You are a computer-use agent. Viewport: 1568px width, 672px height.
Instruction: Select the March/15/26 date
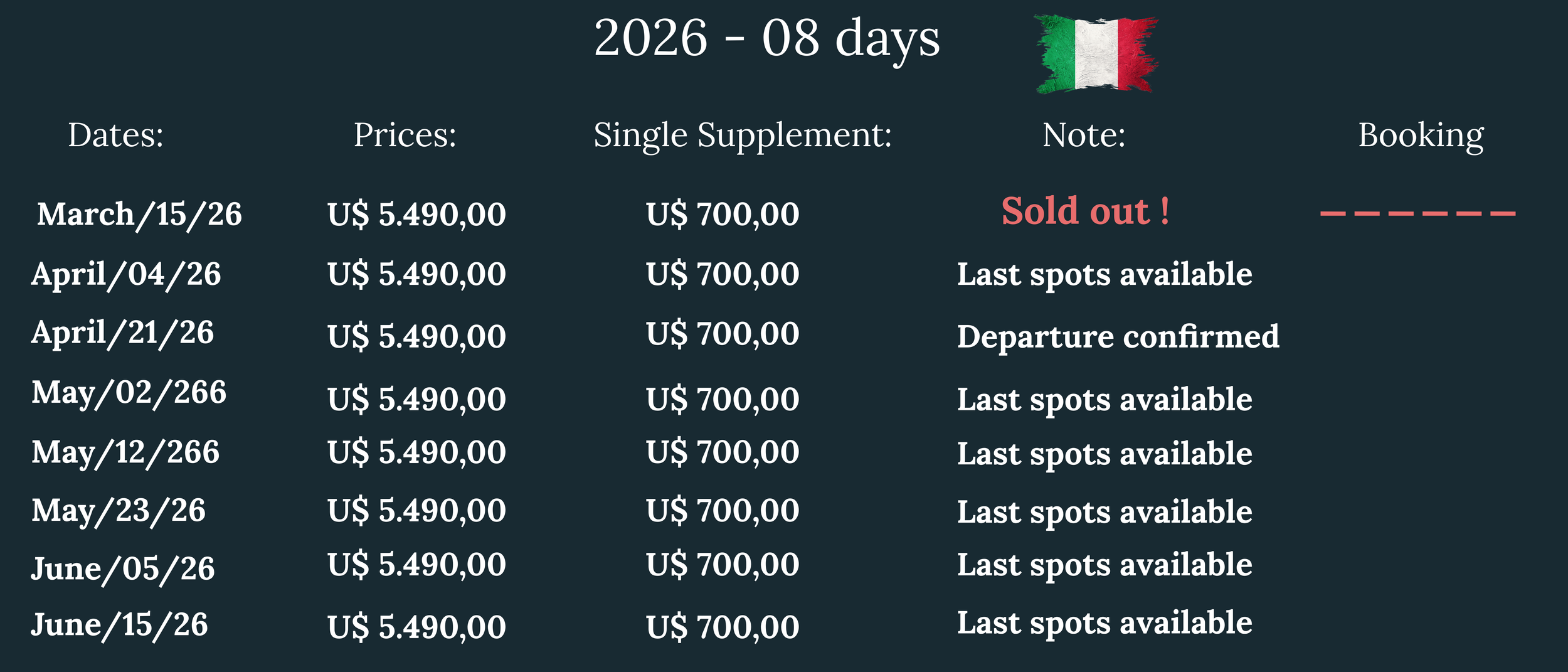point(139,215)
